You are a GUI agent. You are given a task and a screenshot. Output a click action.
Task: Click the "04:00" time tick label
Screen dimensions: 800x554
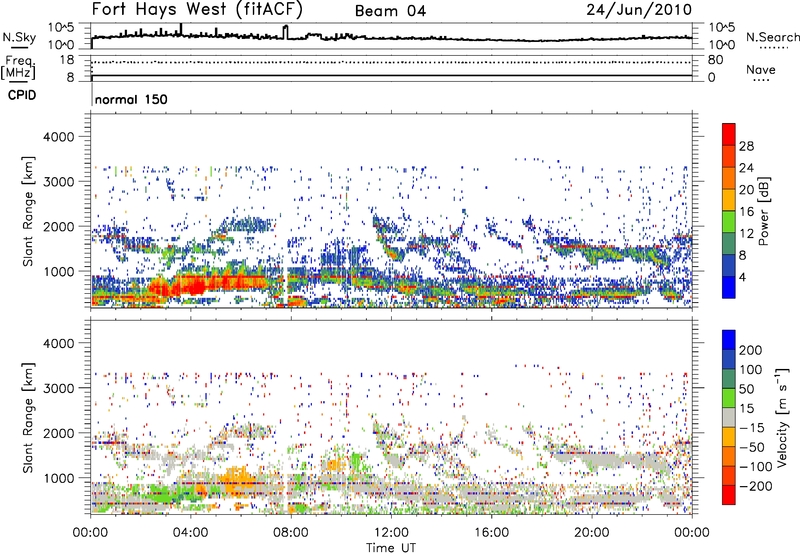click(190, 532)
